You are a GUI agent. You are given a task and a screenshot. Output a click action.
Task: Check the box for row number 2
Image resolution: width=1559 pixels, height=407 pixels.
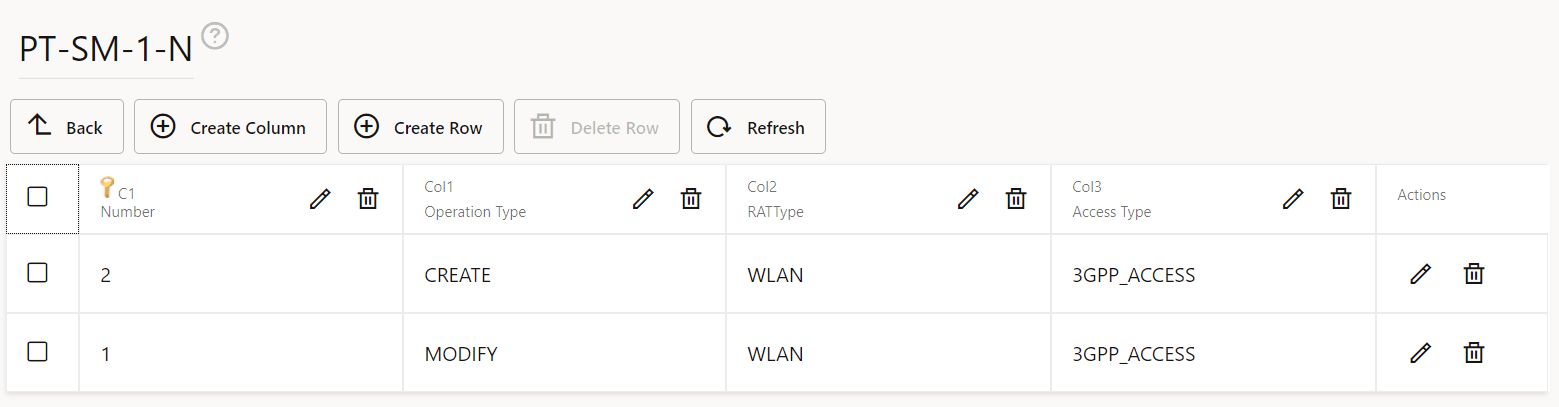click(x=37, y=272)
